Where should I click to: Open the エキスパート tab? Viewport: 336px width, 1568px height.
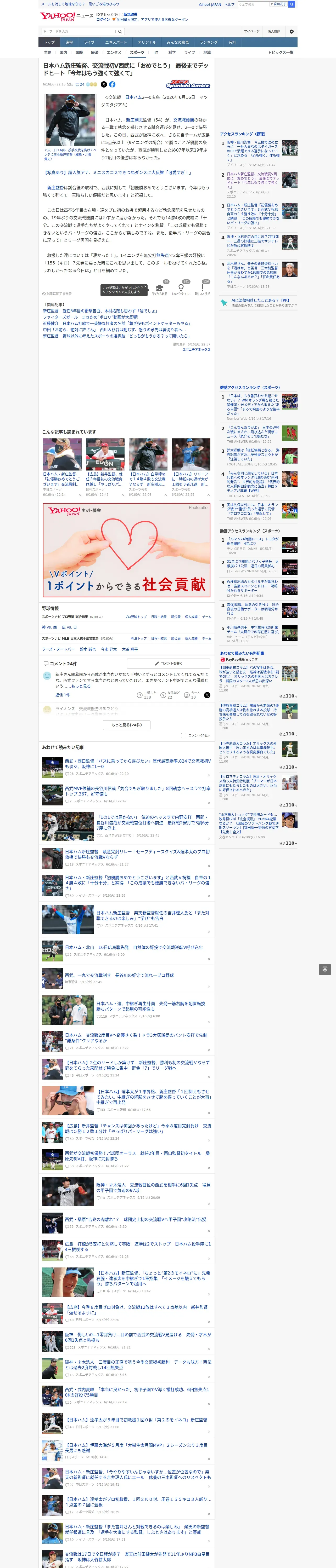click(116, 43)
